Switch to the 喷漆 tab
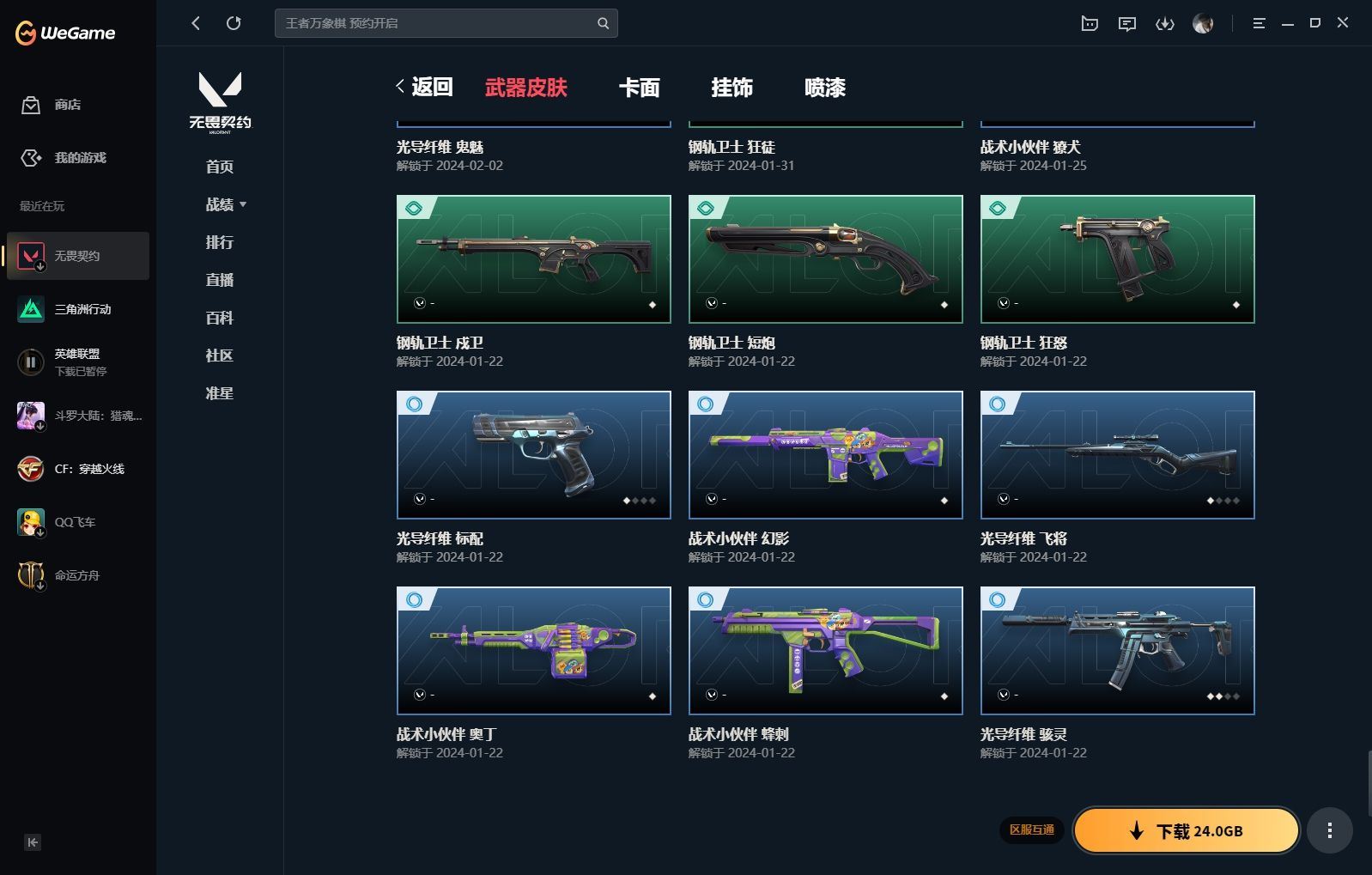The image size is (1372, 875). coord(824,88)
